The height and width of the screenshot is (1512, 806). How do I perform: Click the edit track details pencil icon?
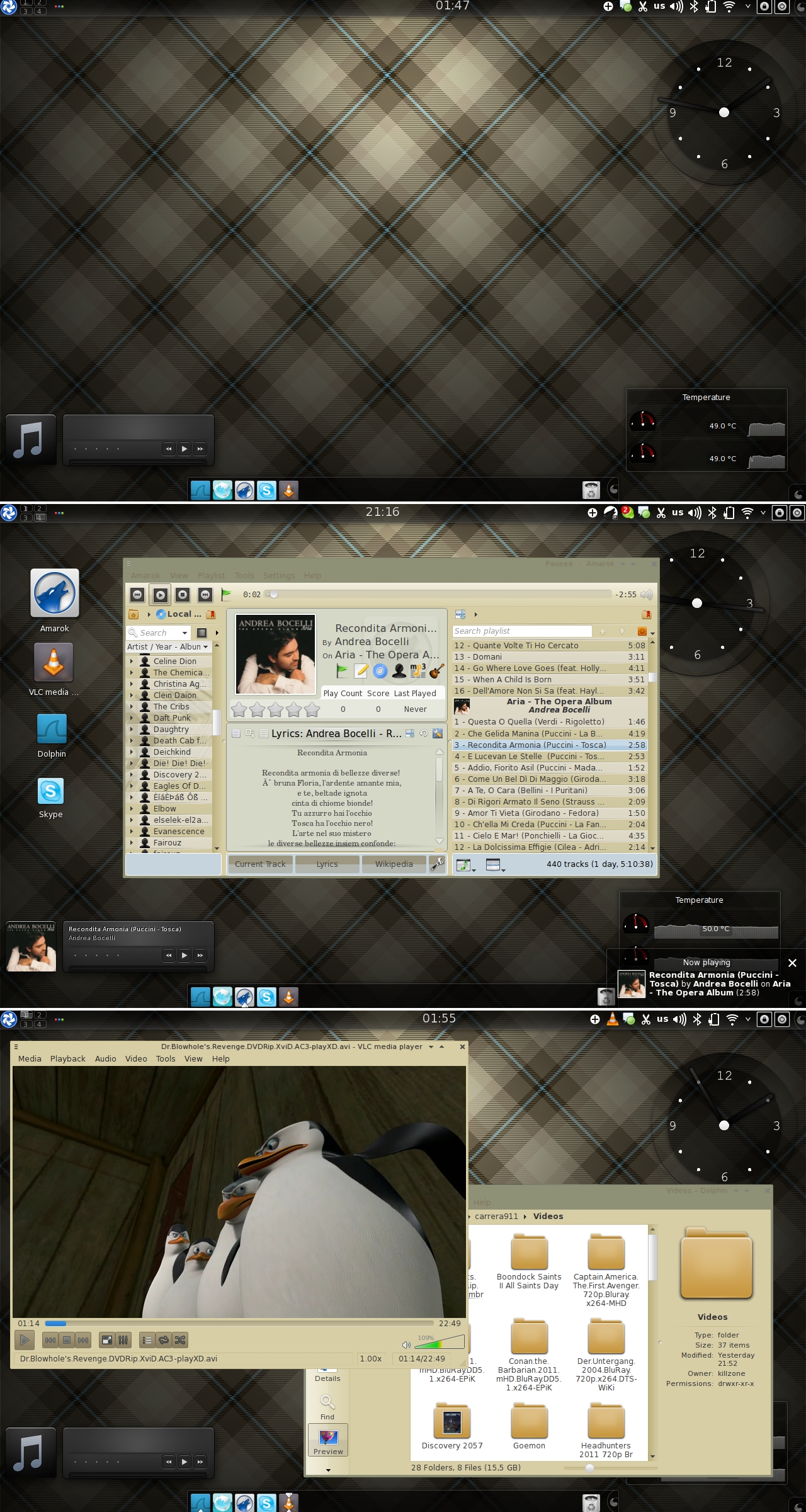[361, 671]
